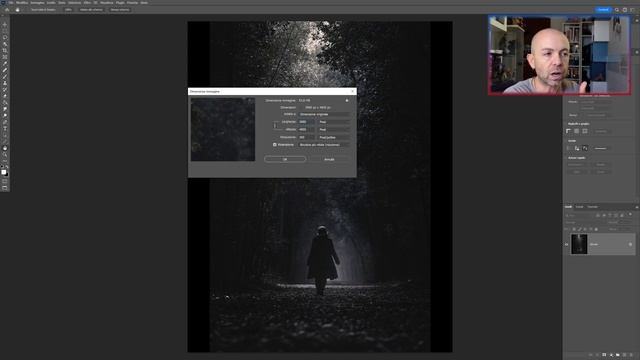Toggle Quick Mask mode icon
Viewport: 640px width, 360px height.
coord(5,181)
